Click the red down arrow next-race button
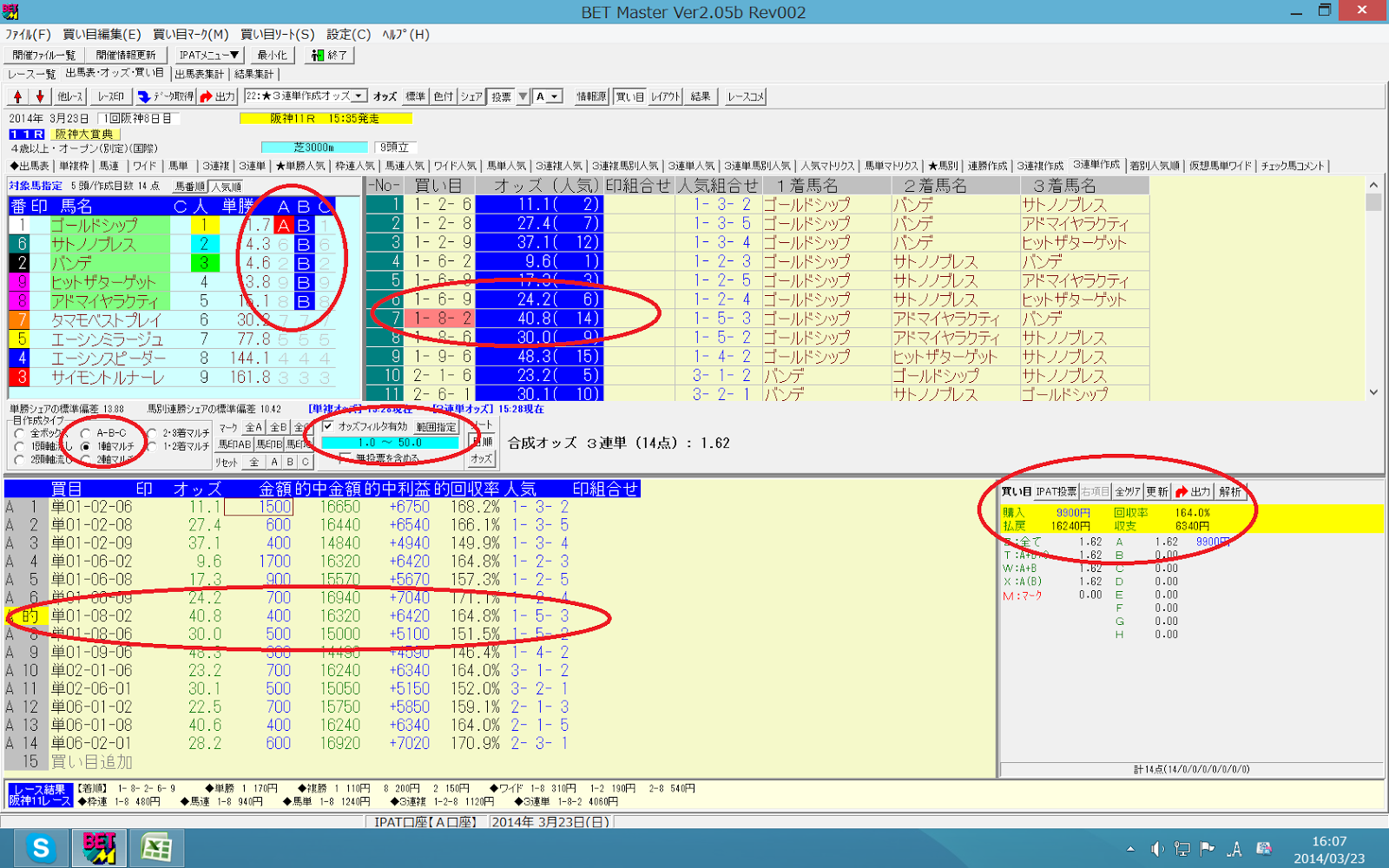 pyautogui.click(x=39, y=96)
